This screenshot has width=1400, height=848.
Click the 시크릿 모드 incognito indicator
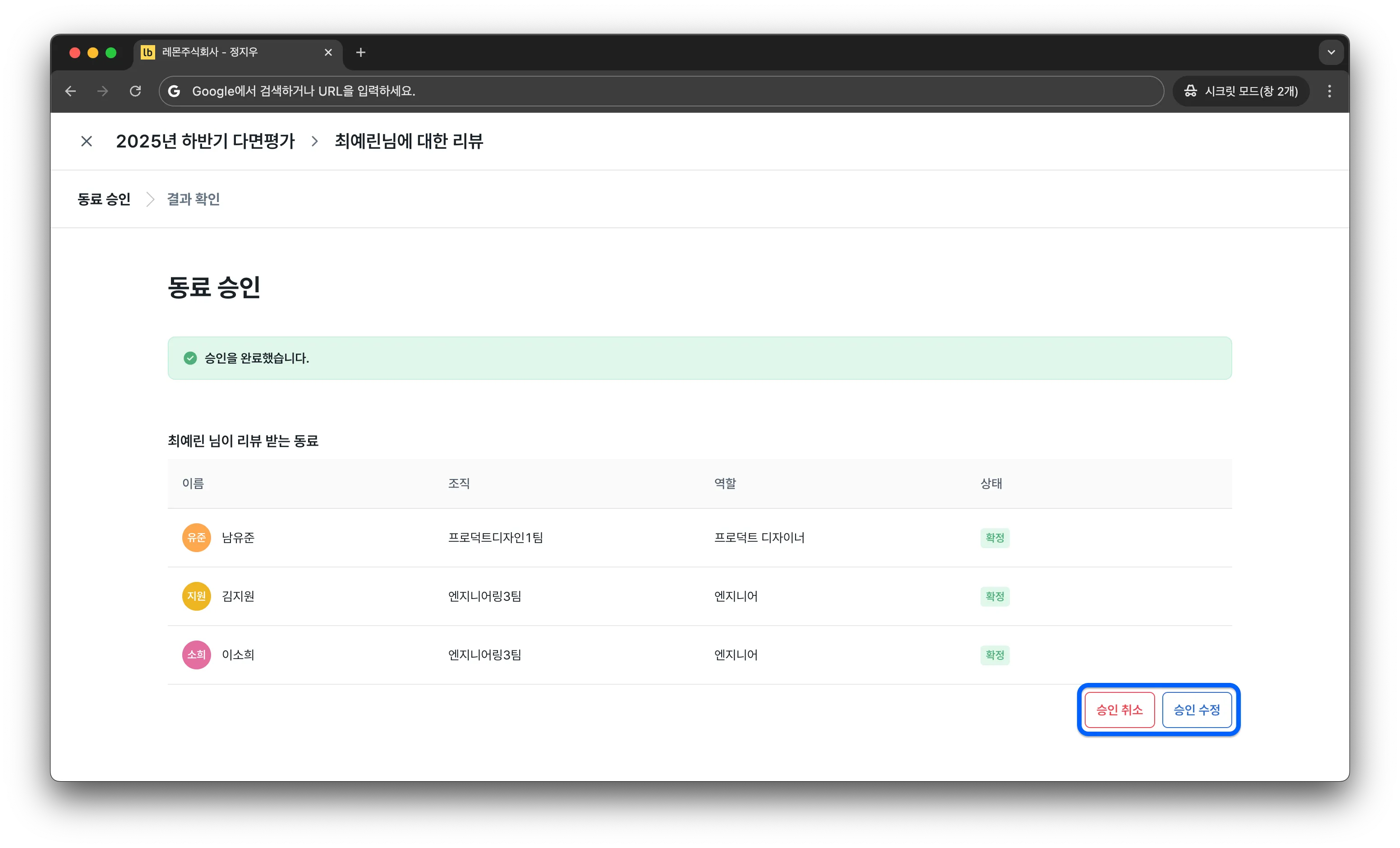click(x=1241, y=91)
